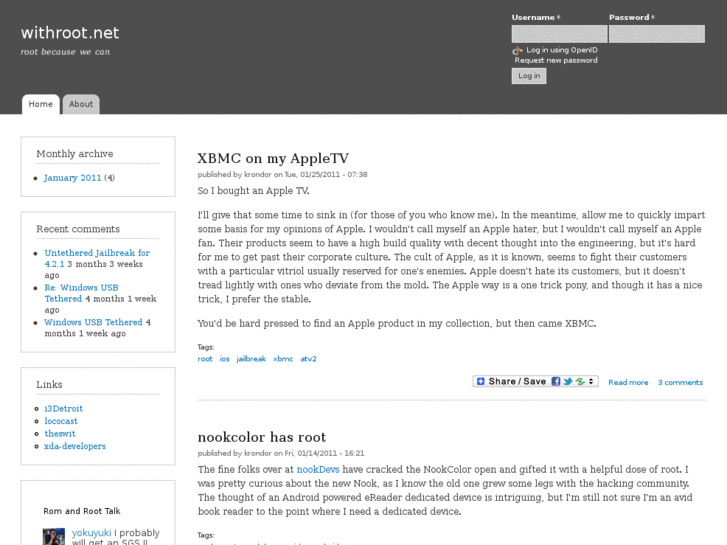Switch to the Home tab
The width and height of the screenshot is (727, 545).
click(41, 104)
